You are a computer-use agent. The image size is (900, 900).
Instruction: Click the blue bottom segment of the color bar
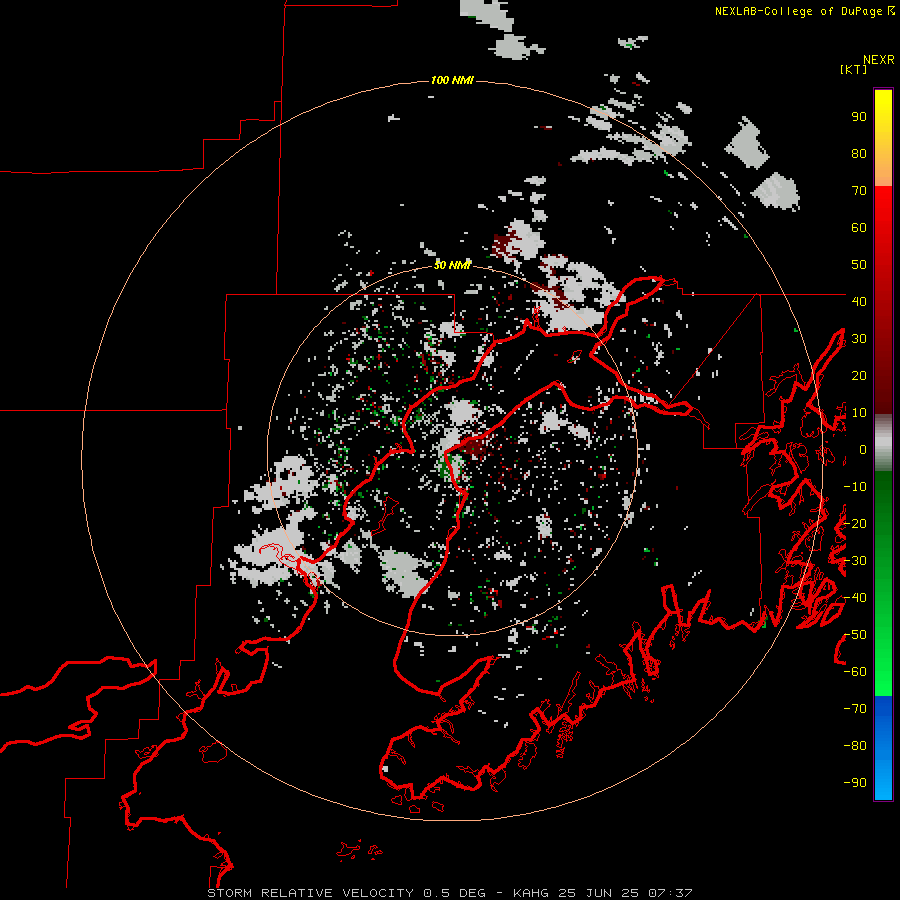[883, 747]
